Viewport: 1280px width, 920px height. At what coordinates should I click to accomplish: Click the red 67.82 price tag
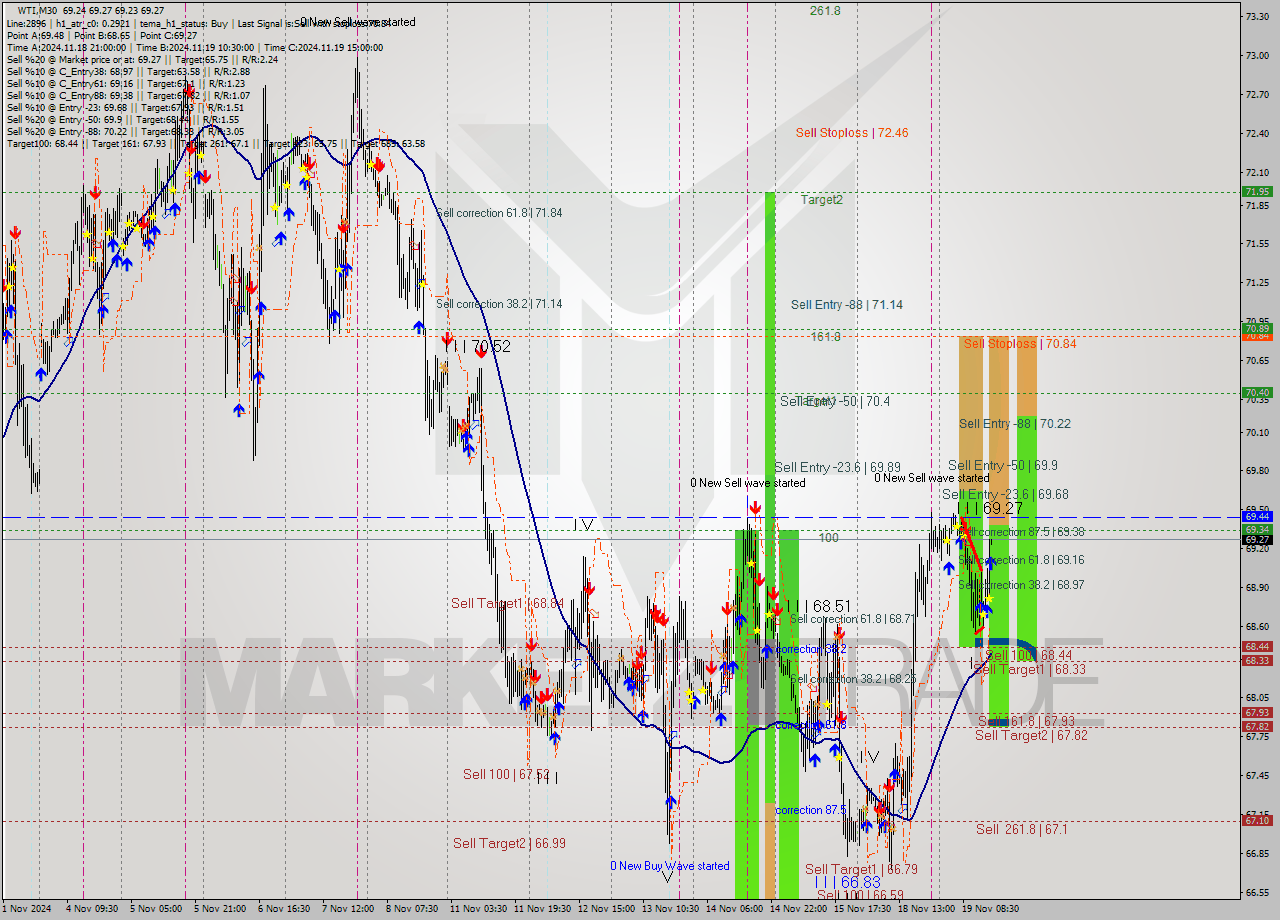tap(1257, 726)
